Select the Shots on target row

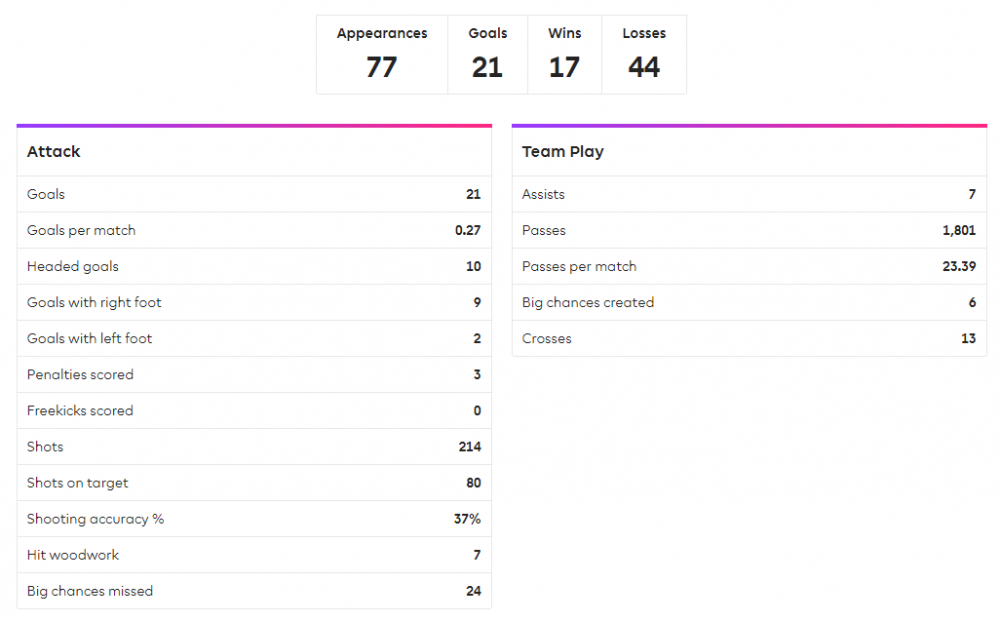(254, 483)
